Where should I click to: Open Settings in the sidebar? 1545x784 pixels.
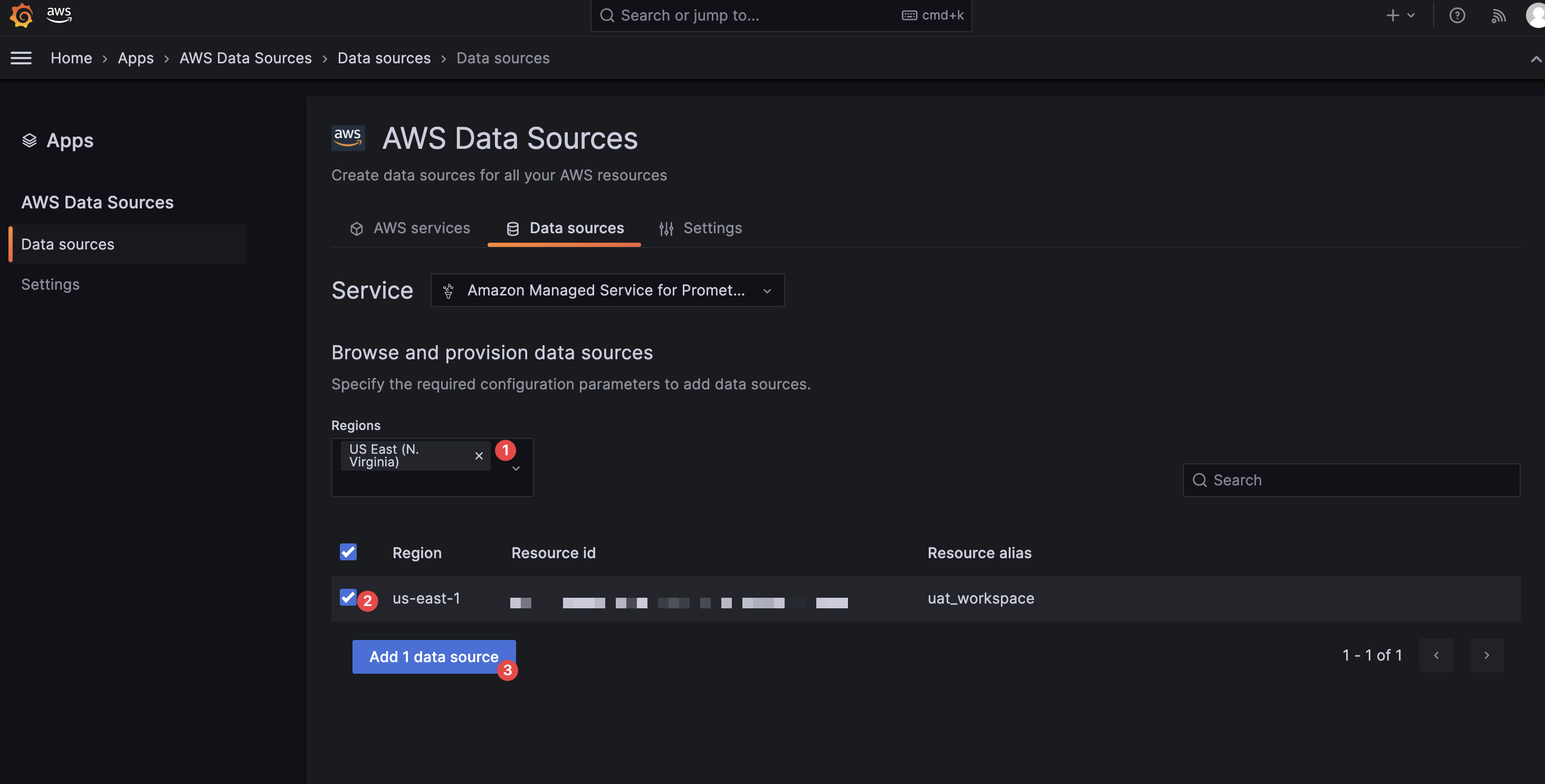50,284
